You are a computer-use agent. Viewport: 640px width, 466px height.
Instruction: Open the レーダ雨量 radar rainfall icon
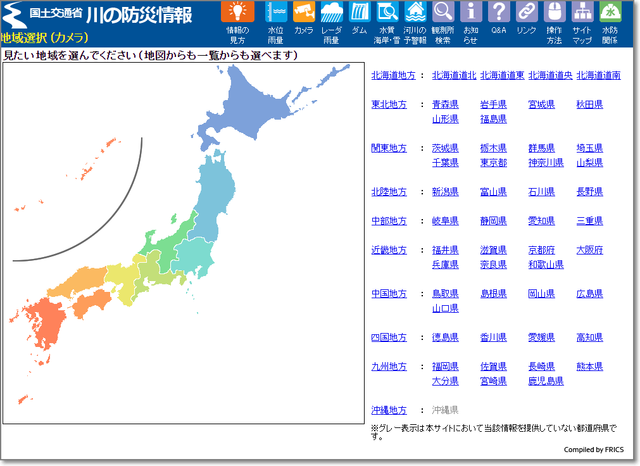[x=331, y=13]
